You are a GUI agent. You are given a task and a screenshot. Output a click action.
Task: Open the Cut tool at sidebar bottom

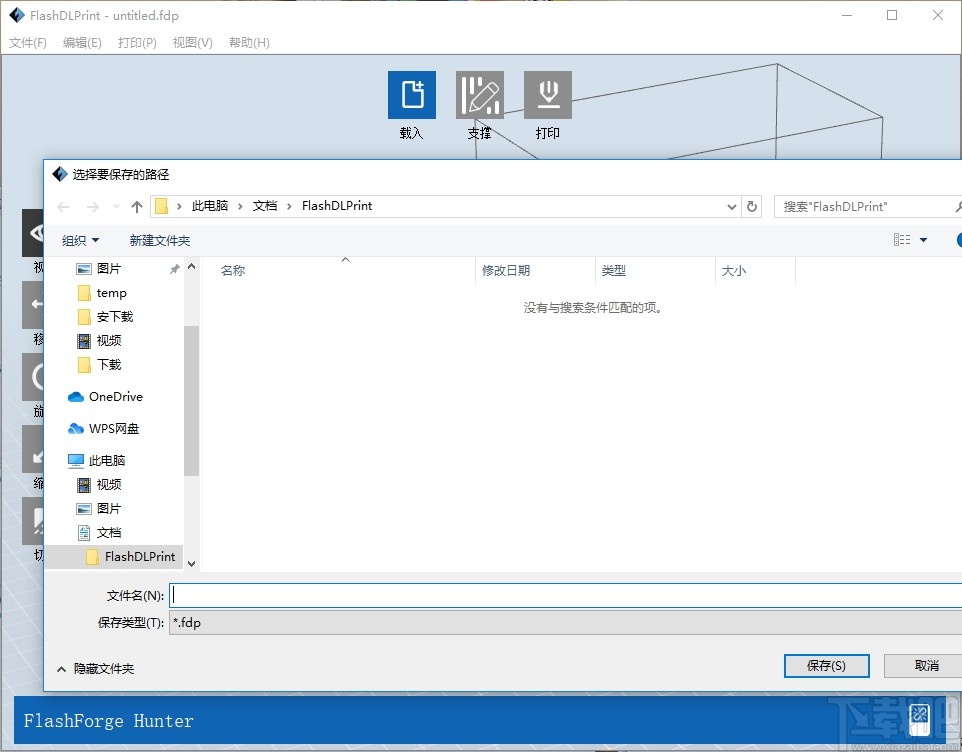(35, 520)
